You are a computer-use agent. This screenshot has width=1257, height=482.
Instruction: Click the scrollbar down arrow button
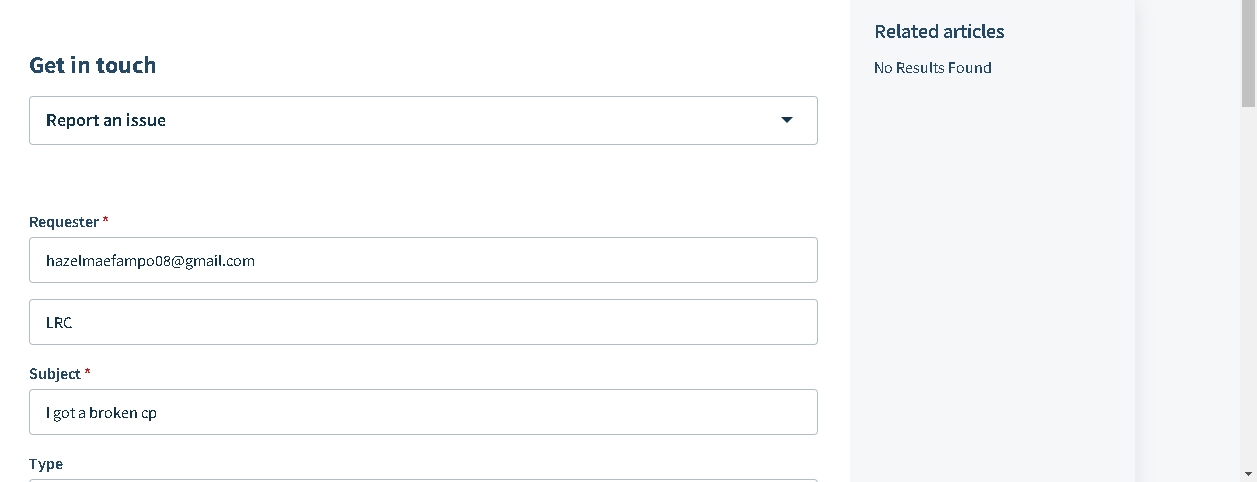(x=1248, y=473)
